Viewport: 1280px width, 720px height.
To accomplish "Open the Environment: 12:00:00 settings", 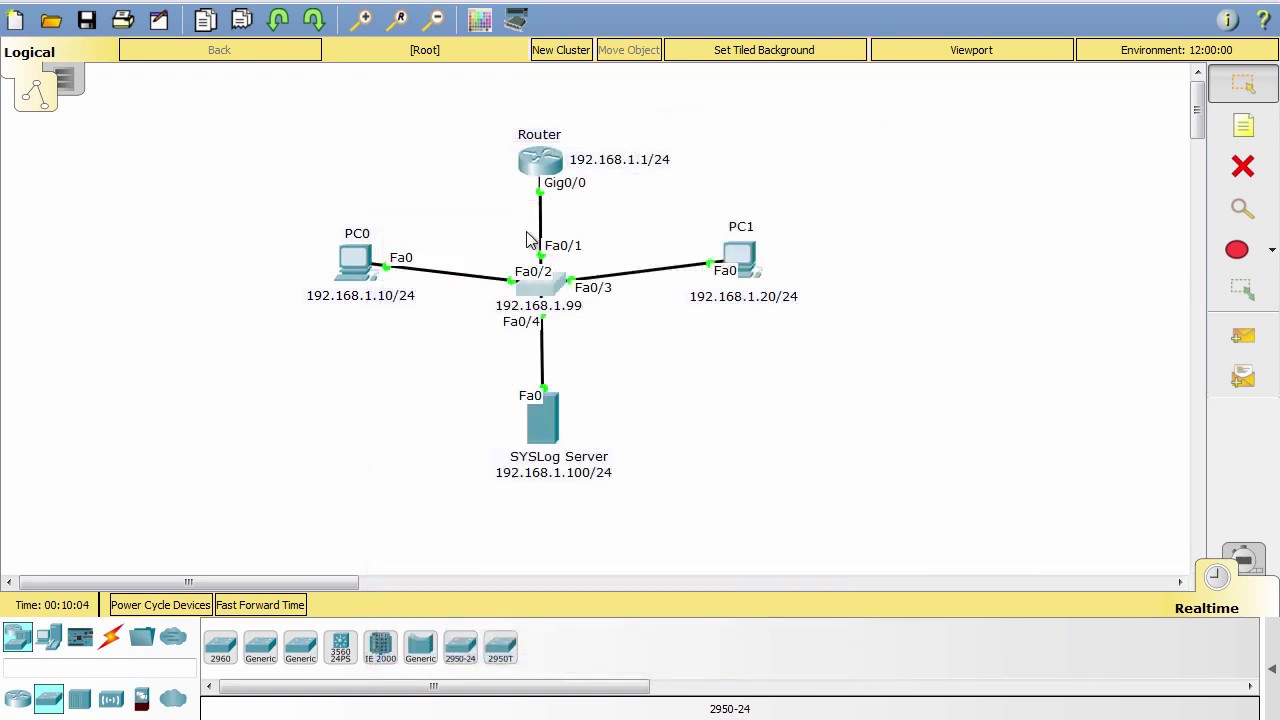I will (x=1177, y=50).
